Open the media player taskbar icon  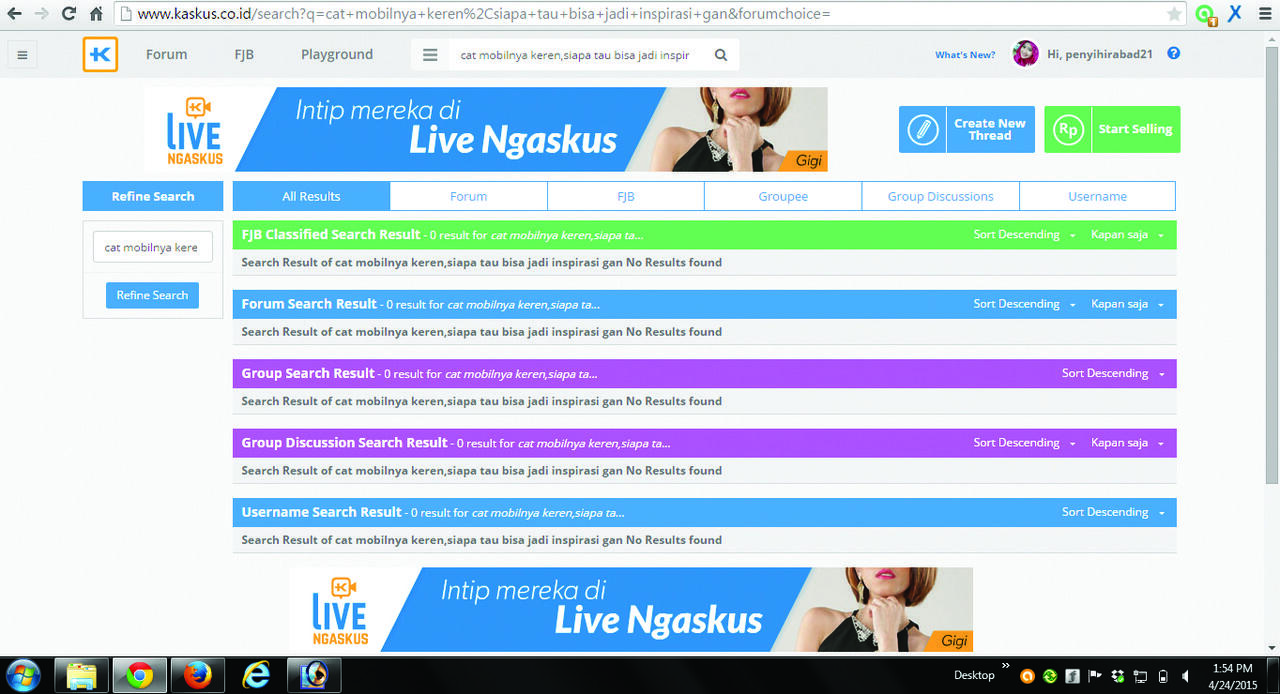[314, 676]
